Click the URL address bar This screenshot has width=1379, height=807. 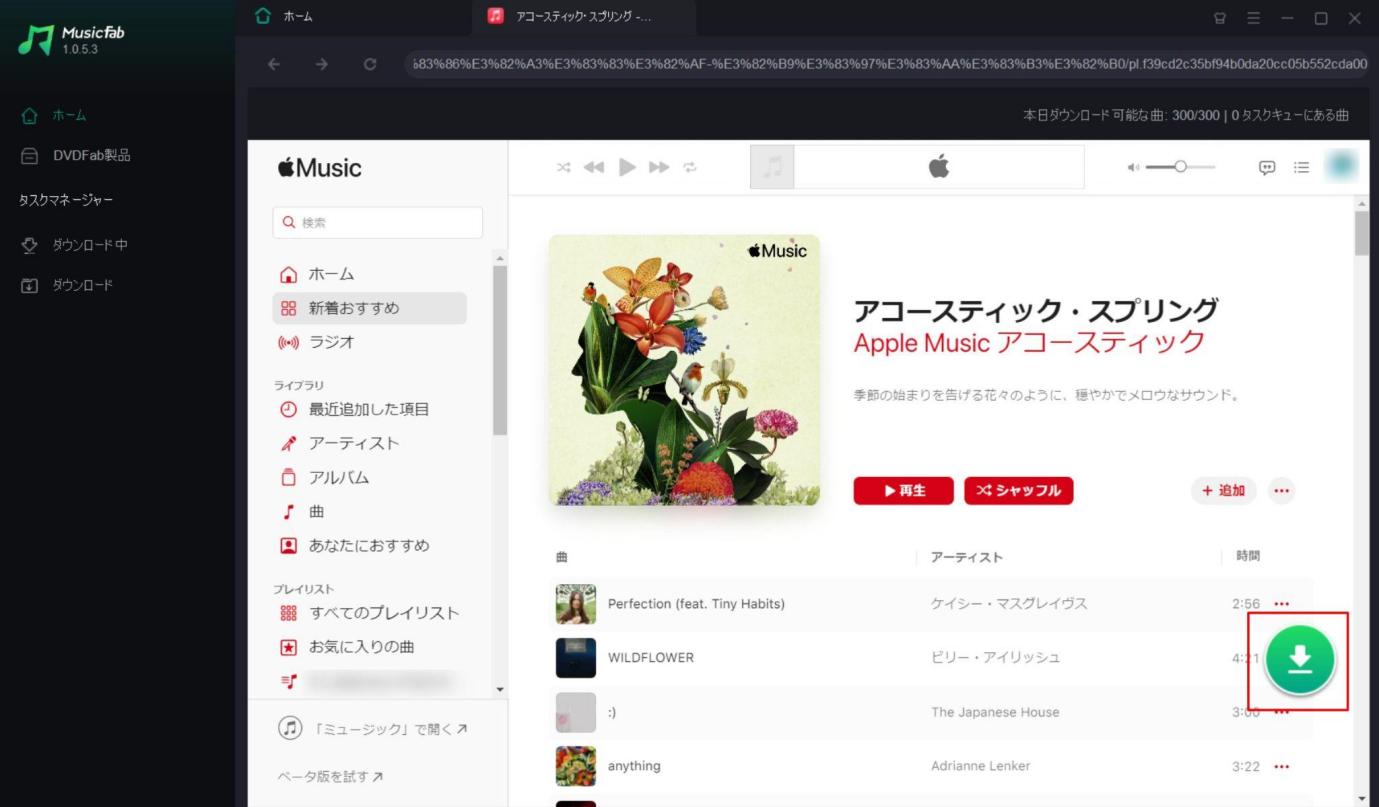point(886,64)
